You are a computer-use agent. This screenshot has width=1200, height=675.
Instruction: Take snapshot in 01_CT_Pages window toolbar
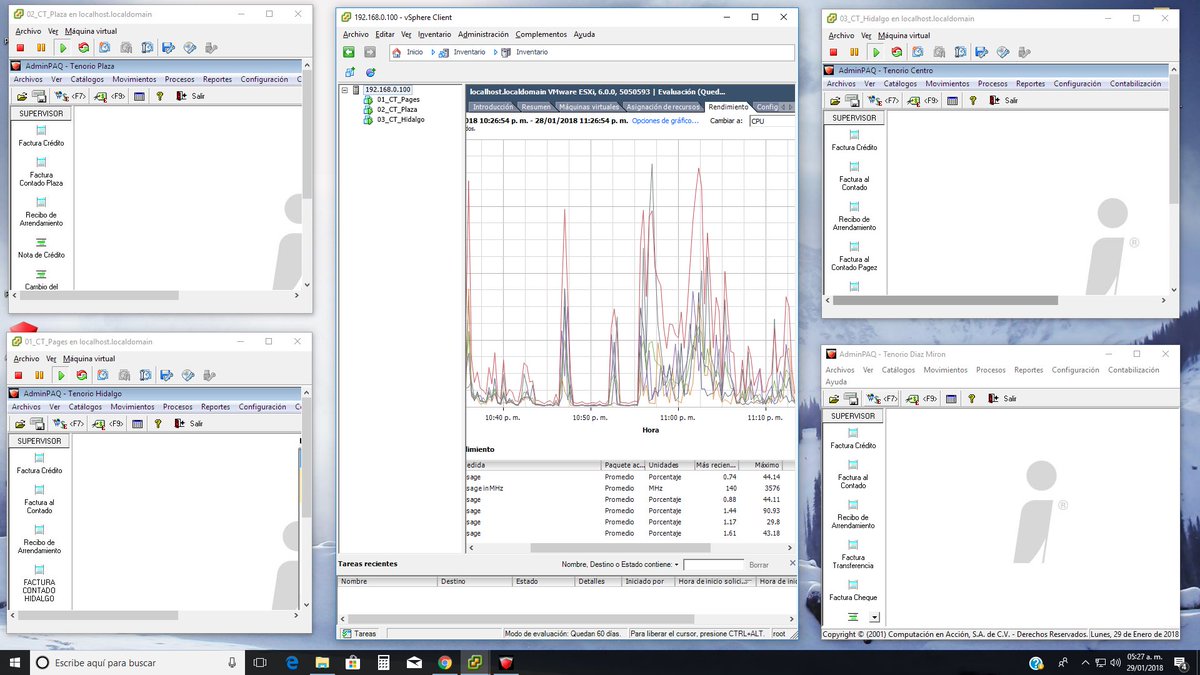(x=104, y=375)
